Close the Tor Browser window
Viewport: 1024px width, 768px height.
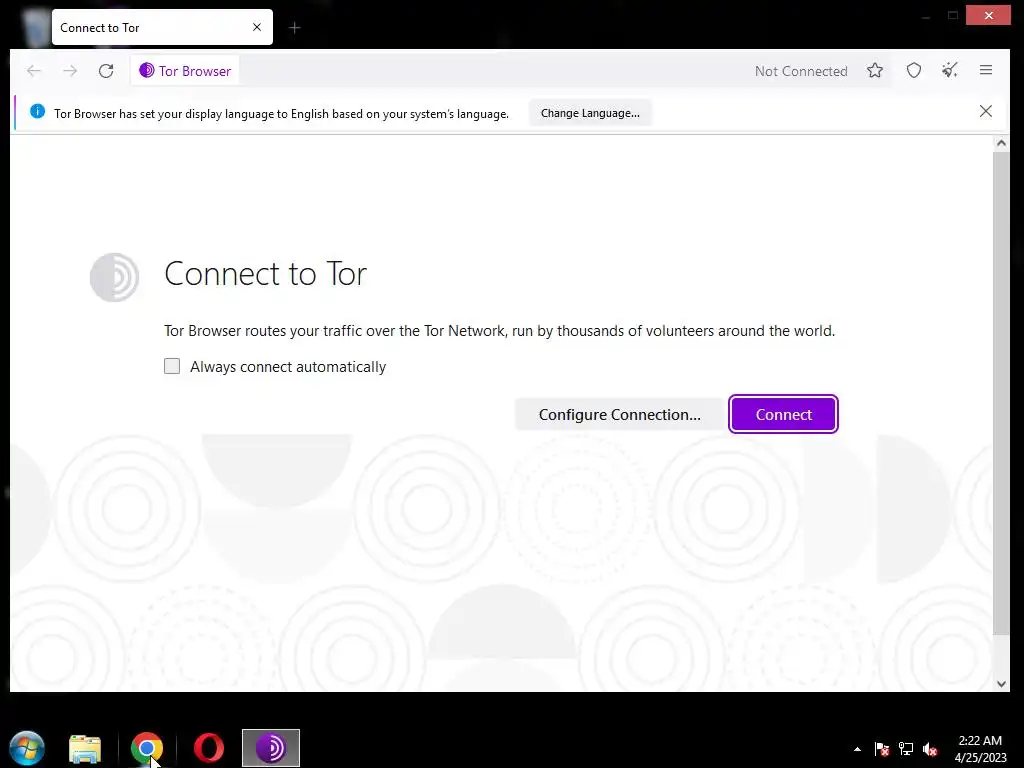tap(988, 15)
